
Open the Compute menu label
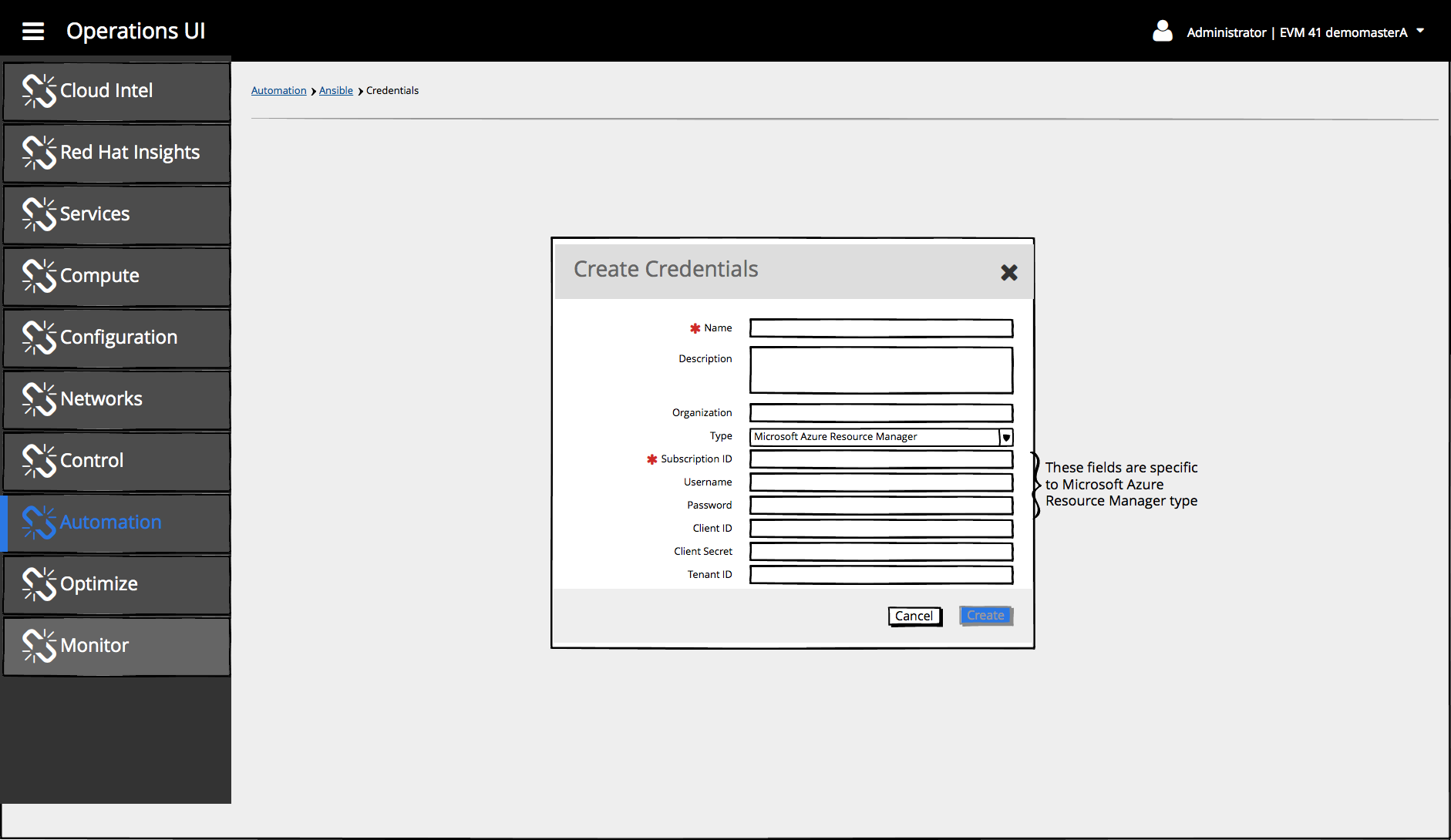click(99, 276)
